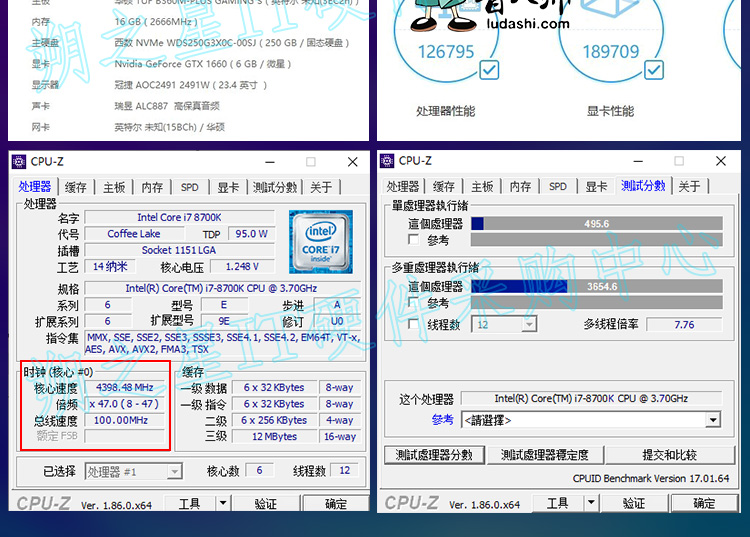
Task: Click 工具 button in right CPU-Z window
Action: coord(558,502)
